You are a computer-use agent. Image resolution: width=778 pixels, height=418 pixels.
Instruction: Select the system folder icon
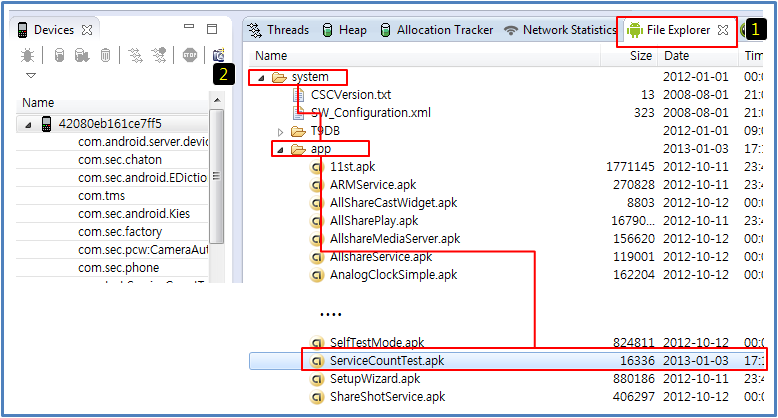[x=279, y=77]
